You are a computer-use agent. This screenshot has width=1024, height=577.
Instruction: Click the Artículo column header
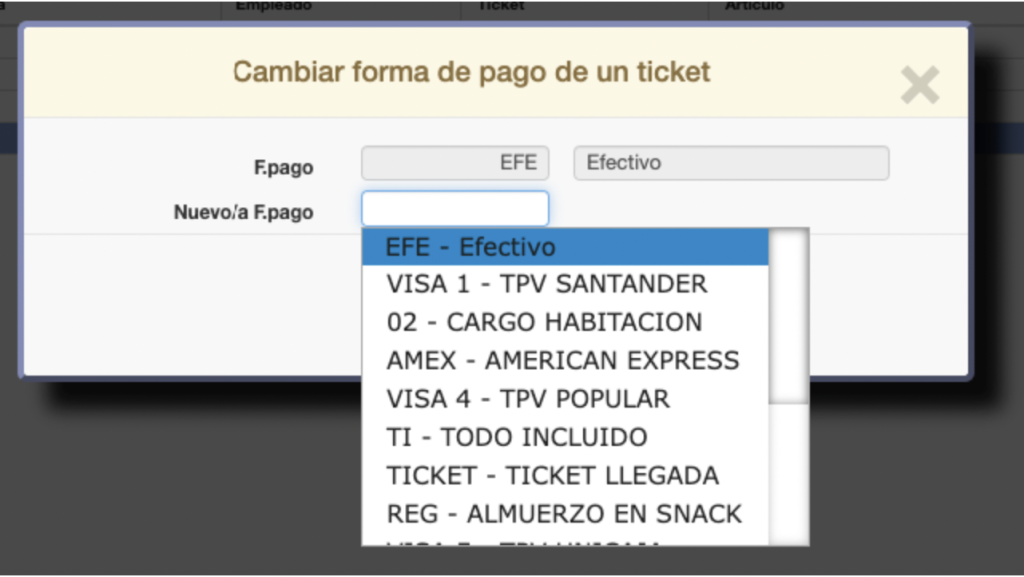click(x=755, y=6)
